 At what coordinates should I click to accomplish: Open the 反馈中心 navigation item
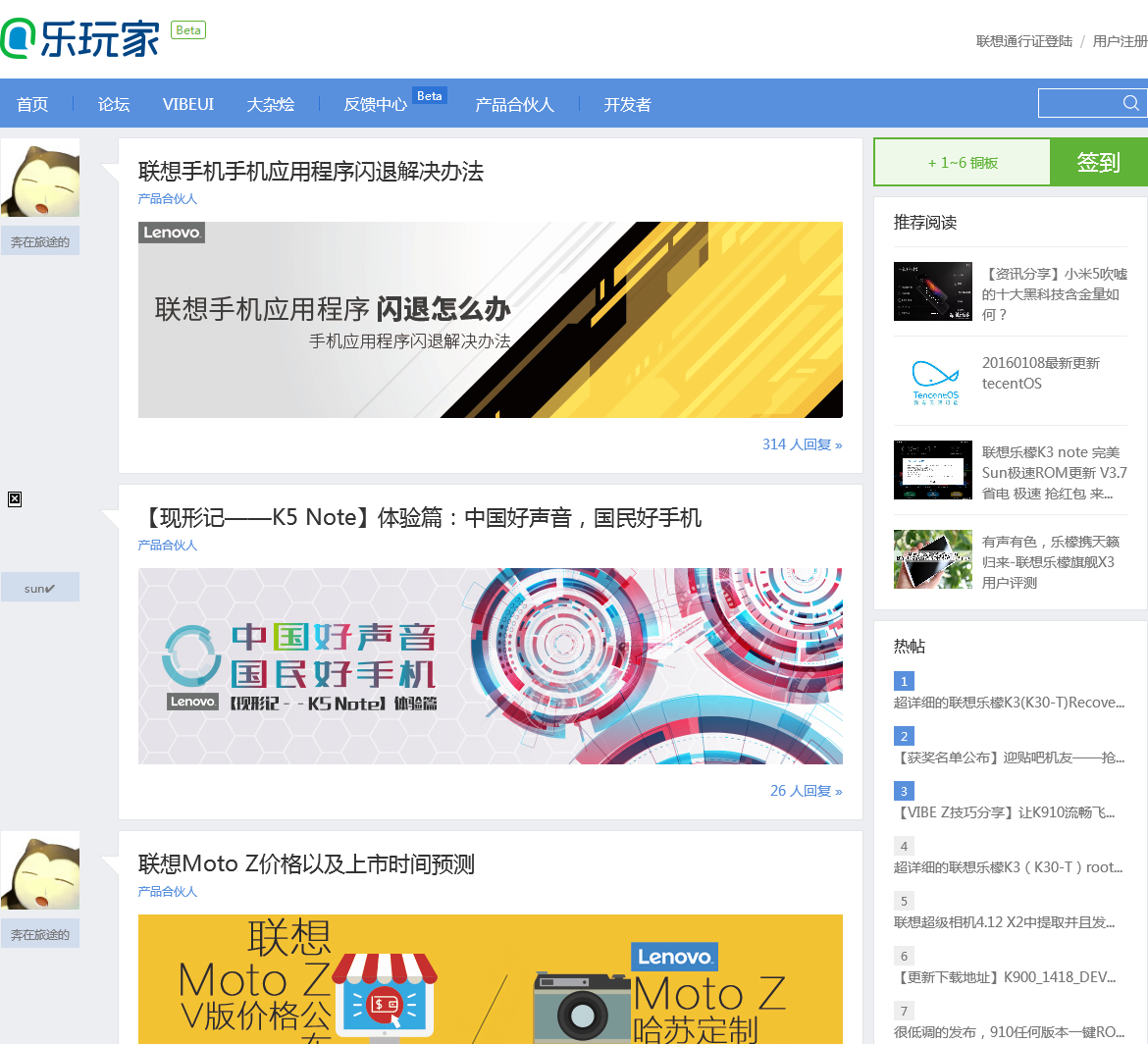click(375, 104)
